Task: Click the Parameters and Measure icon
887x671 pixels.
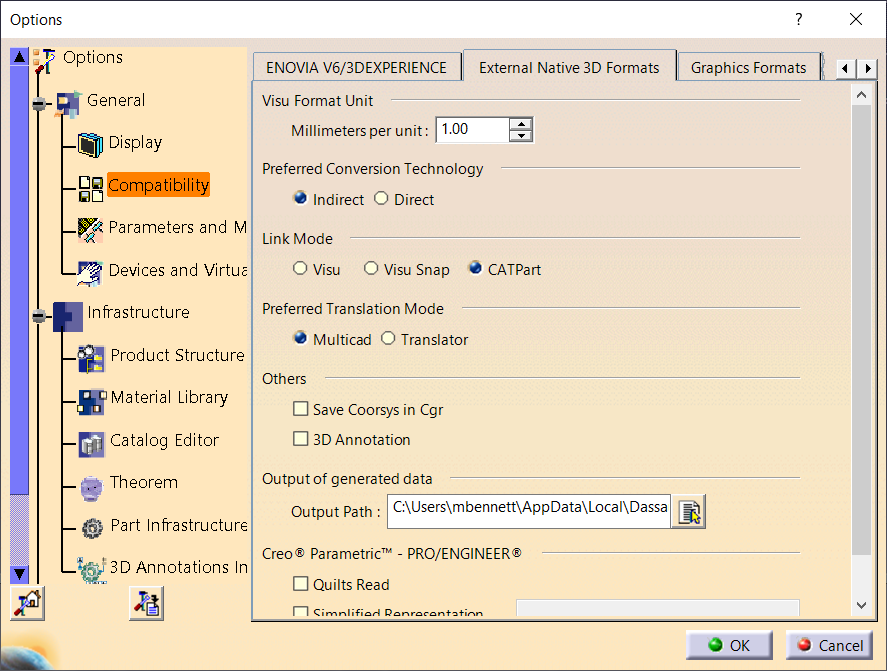Action: click(x=90, y=230)
